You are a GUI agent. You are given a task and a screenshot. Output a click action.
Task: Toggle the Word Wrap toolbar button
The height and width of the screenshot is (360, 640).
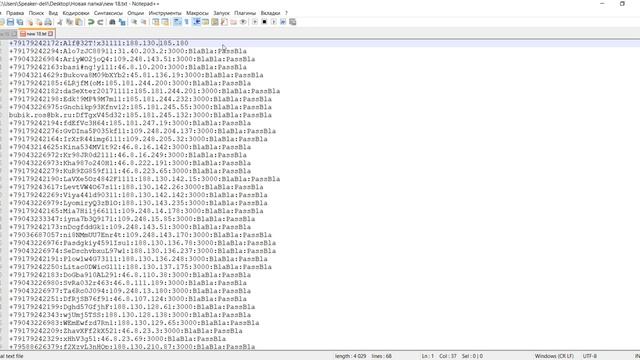(x=177, y=22)
